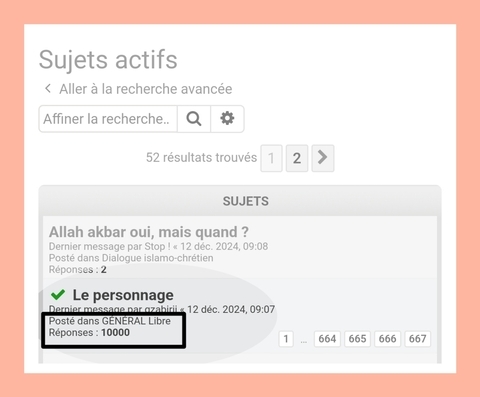Open Aller à la recherche avancée link
Screen dimensions: 480x397
click(146, 89)
